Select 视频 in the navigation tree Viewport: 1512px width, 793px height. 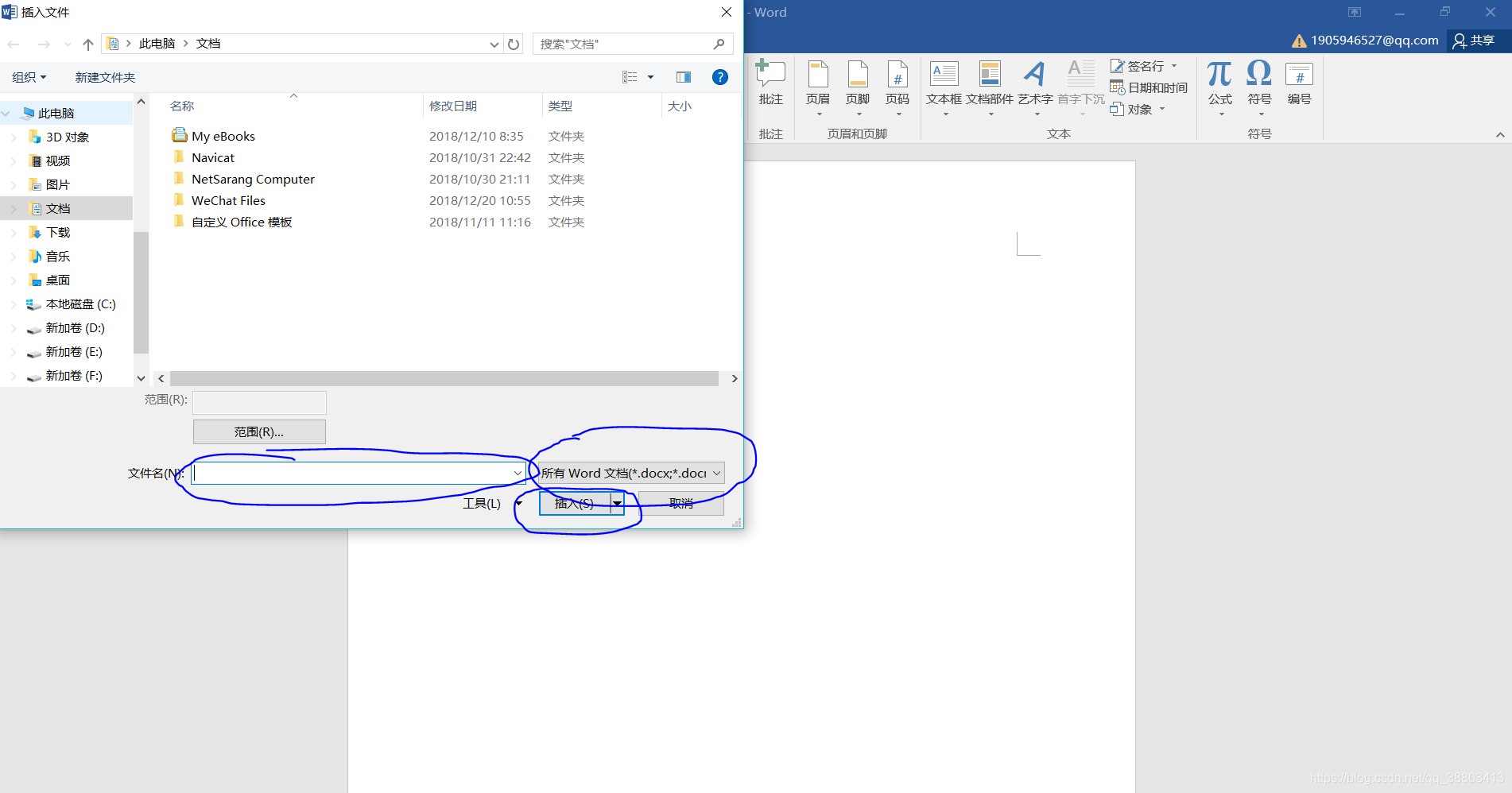pos(58,161)
